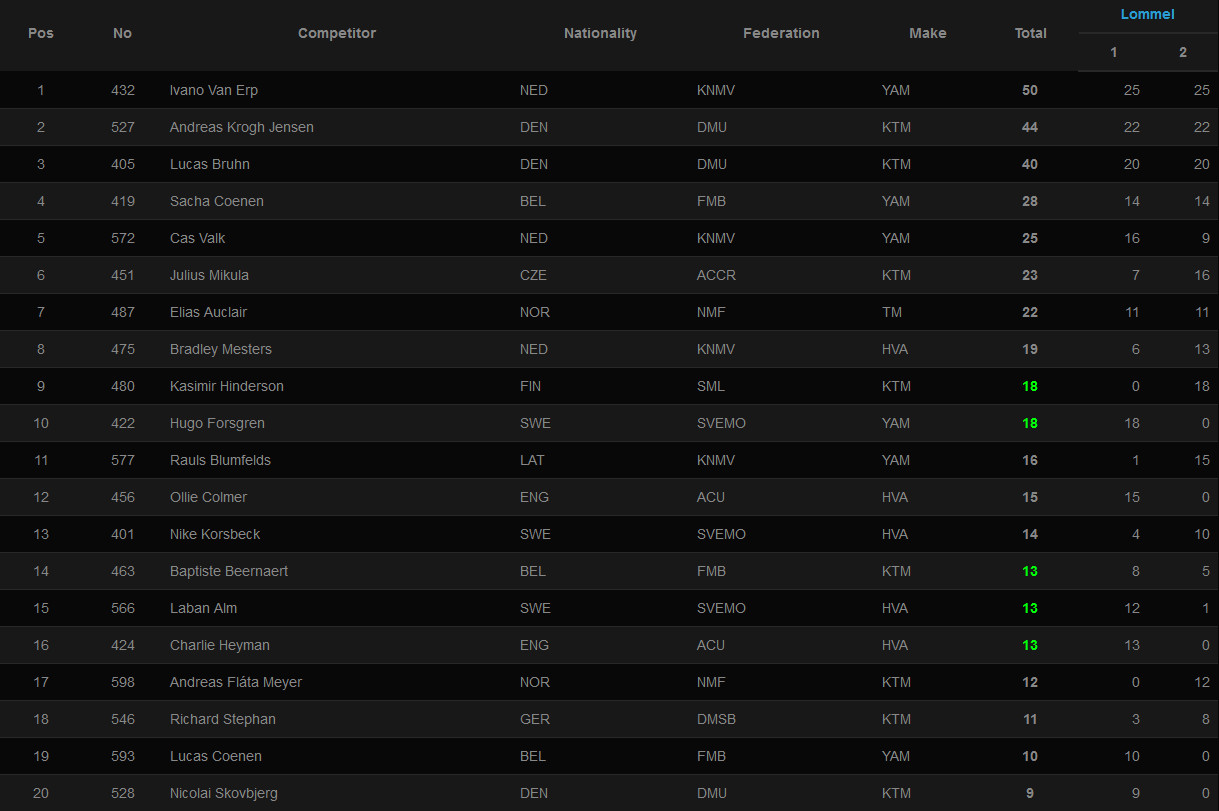Click the Make column header
The height and width of the screenshot is (811, 1219).
click(927, 33)
